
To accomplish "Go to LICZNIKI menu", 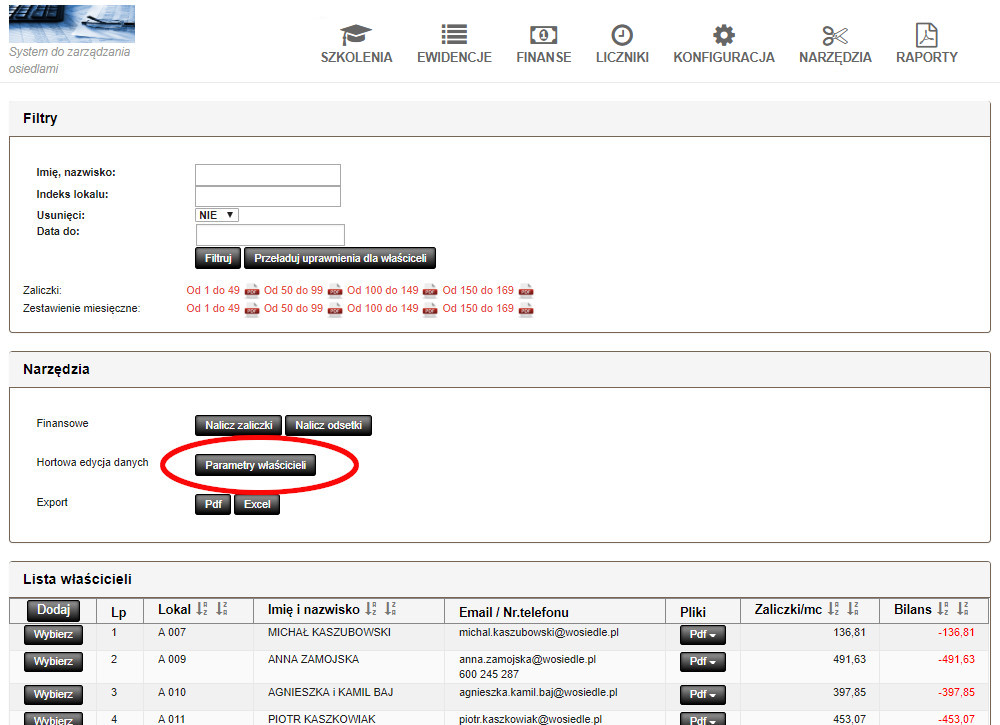I will coord(622,57).
